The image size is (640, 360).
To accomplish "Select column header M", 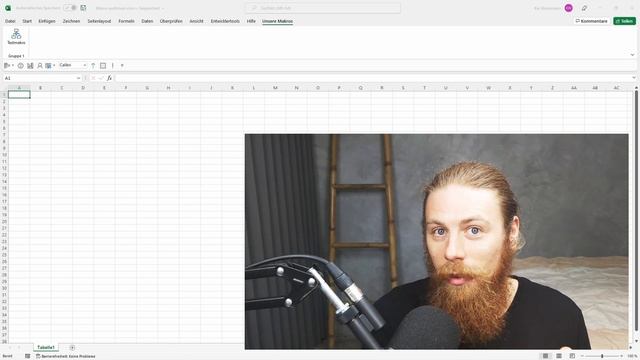I will (x=275, y=88).
